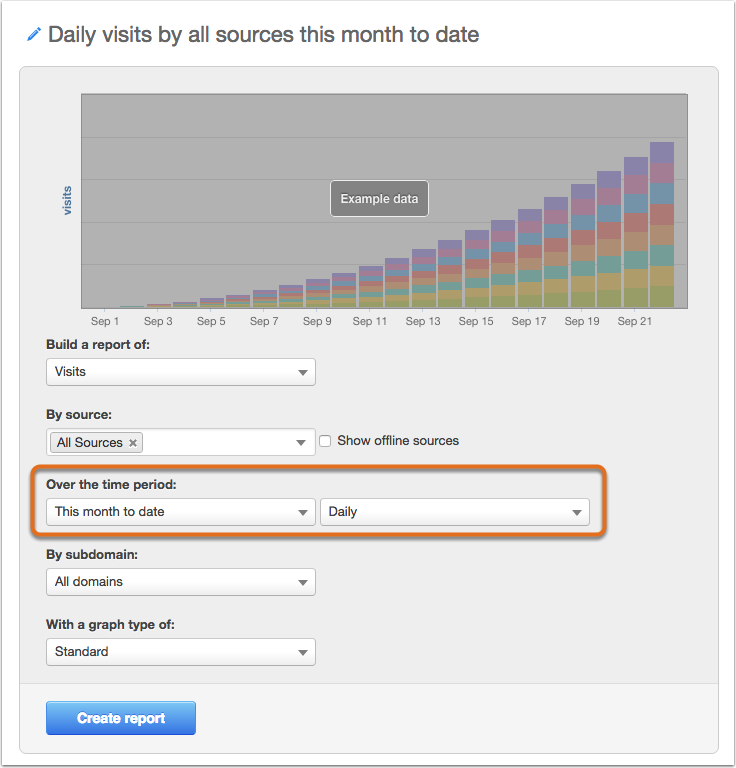Expand the By source dropdown arrow

coord(301,443)
